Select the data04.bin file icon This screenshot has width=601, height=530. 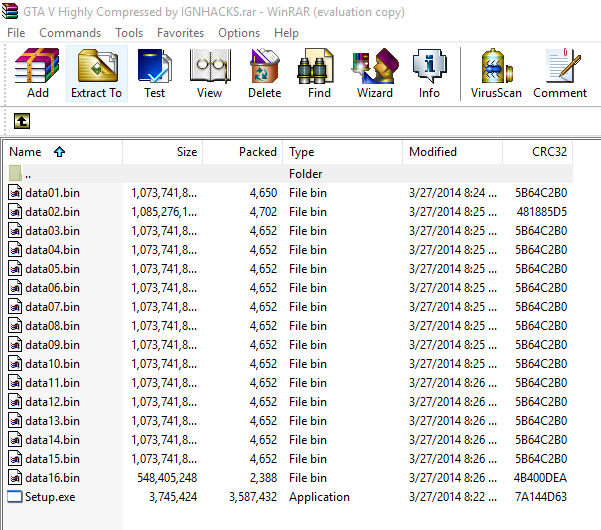tap(15, 249)
